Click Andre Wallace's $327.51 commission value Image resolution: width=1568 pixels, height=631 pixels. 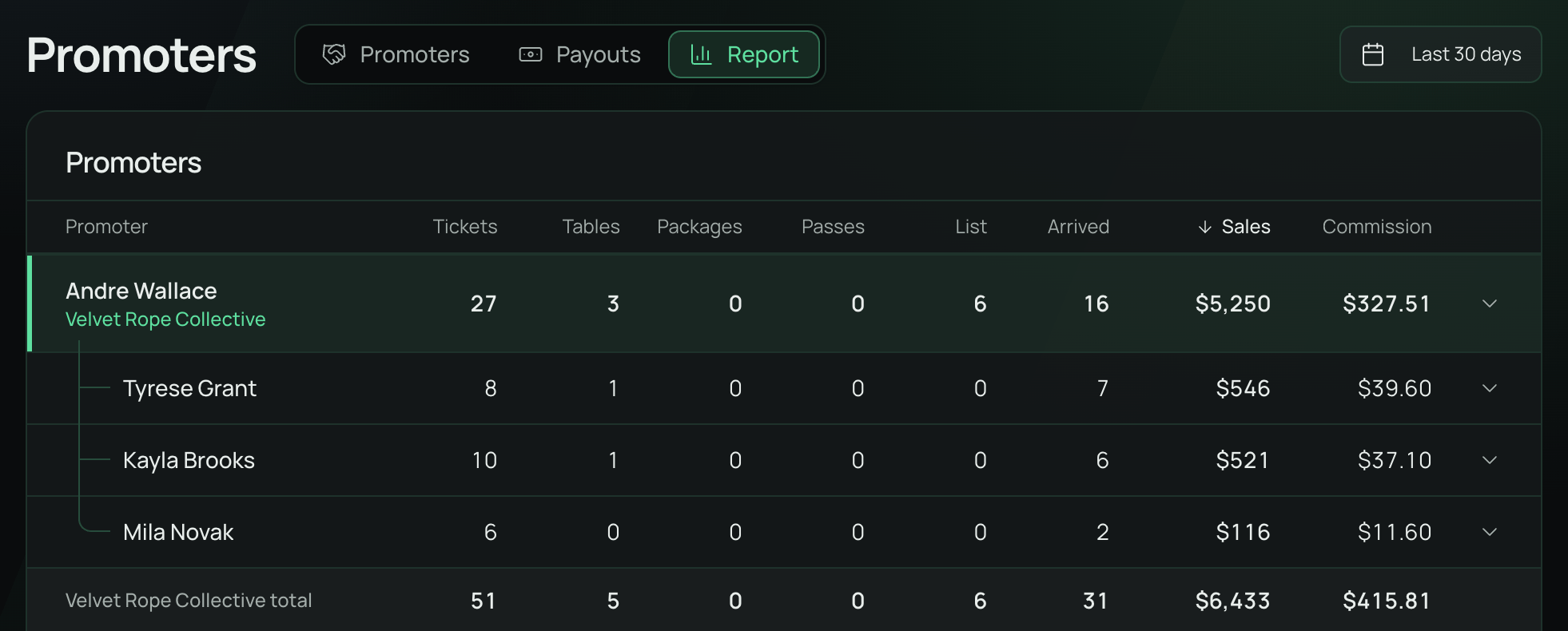pyautogui.click(x=1387, y=304)
